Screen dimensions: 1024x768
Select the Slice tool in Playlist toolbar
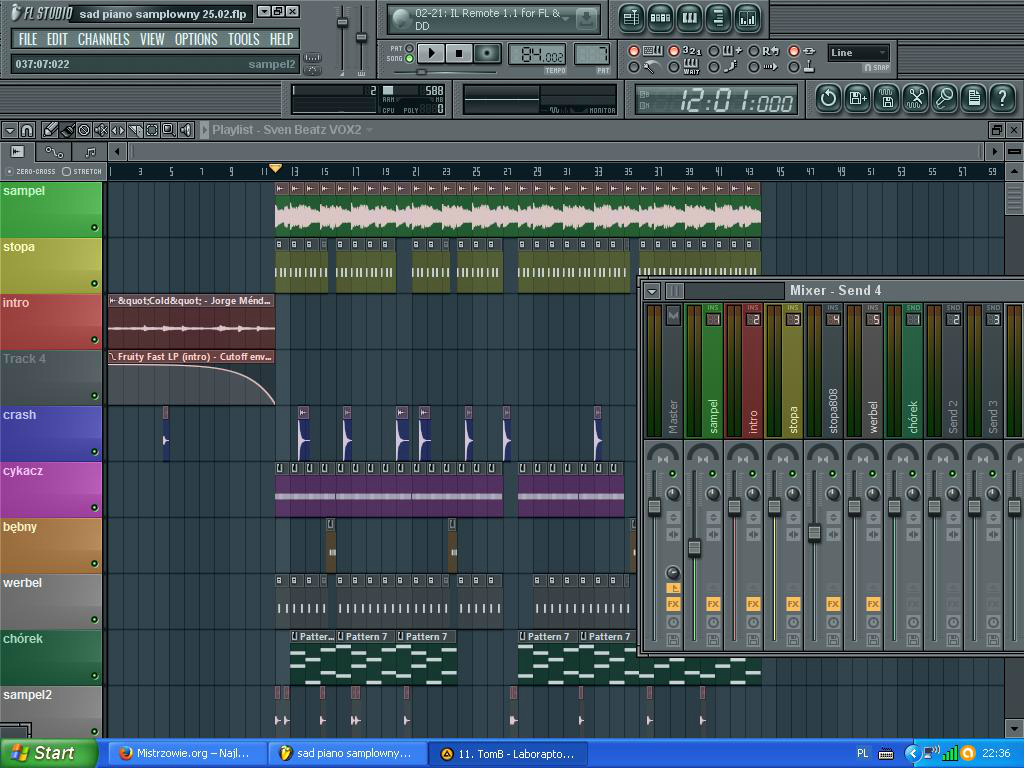click(x=135, y=130)
